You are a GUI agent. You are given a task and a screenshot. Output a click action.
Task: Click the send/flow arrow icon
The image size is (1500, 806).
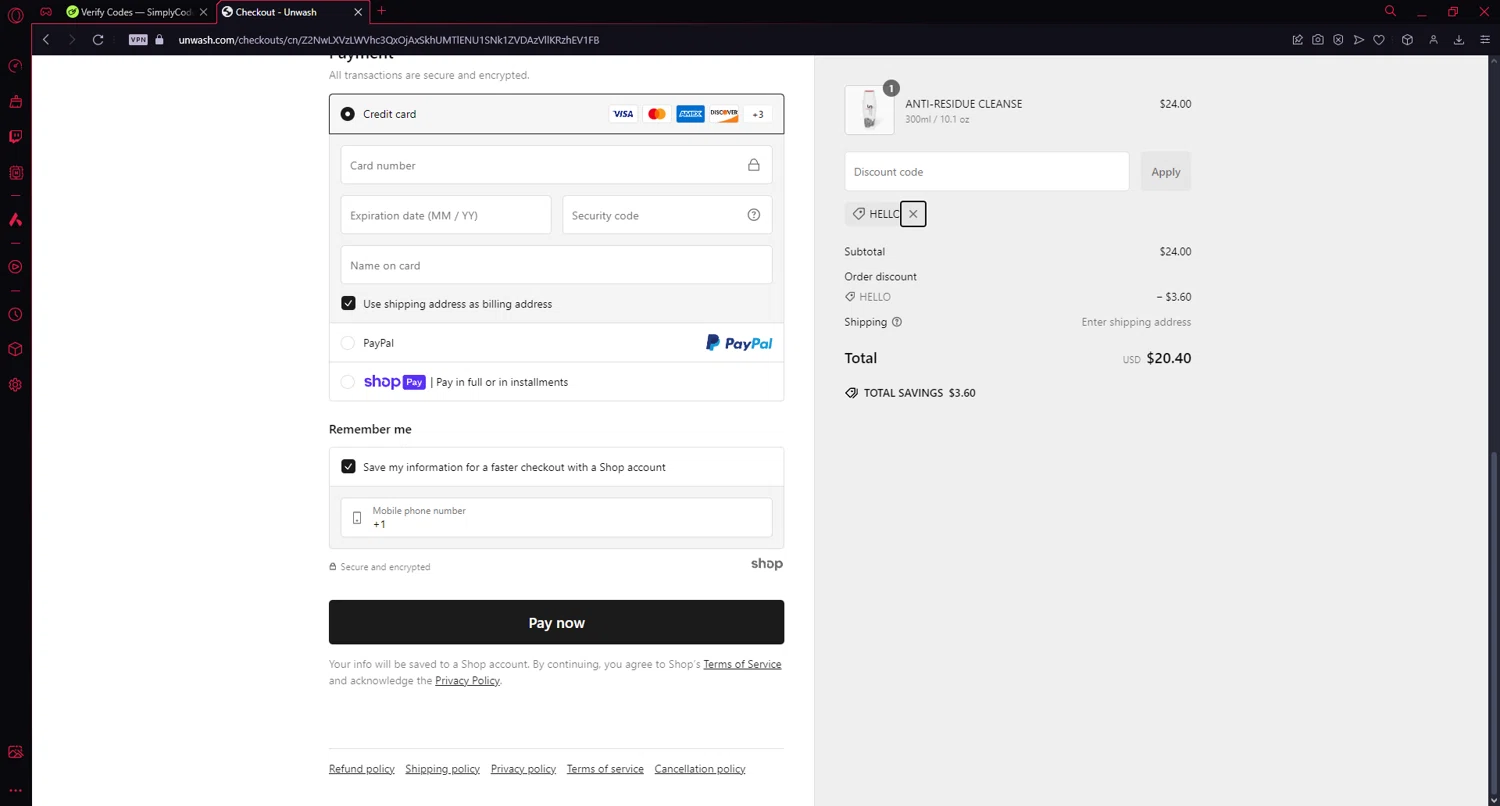tap(1358, 40)
